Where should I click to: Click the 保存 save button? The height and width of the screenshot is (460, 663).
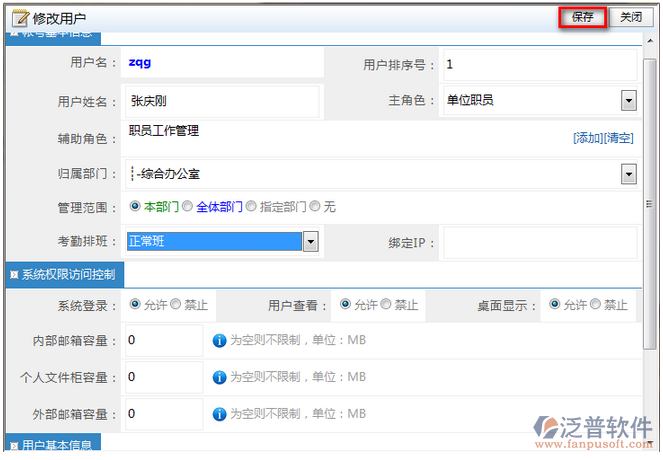point(582,17)
